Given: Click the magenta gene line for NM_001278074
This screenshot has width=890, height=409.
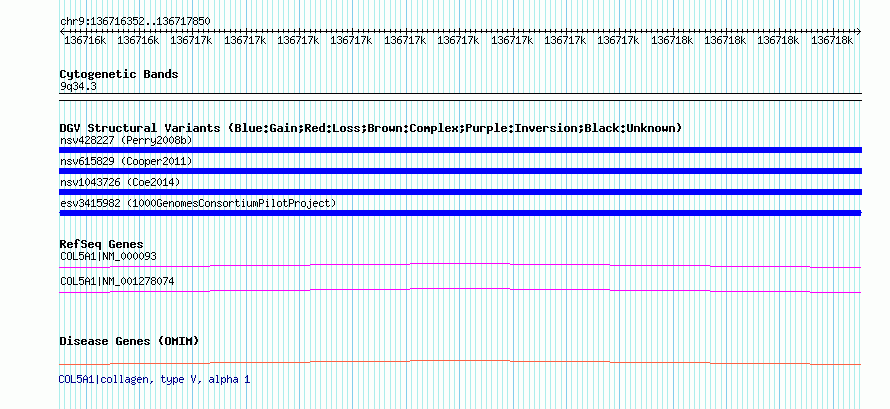Looking at the screenshot, I should tap(460, 290).
